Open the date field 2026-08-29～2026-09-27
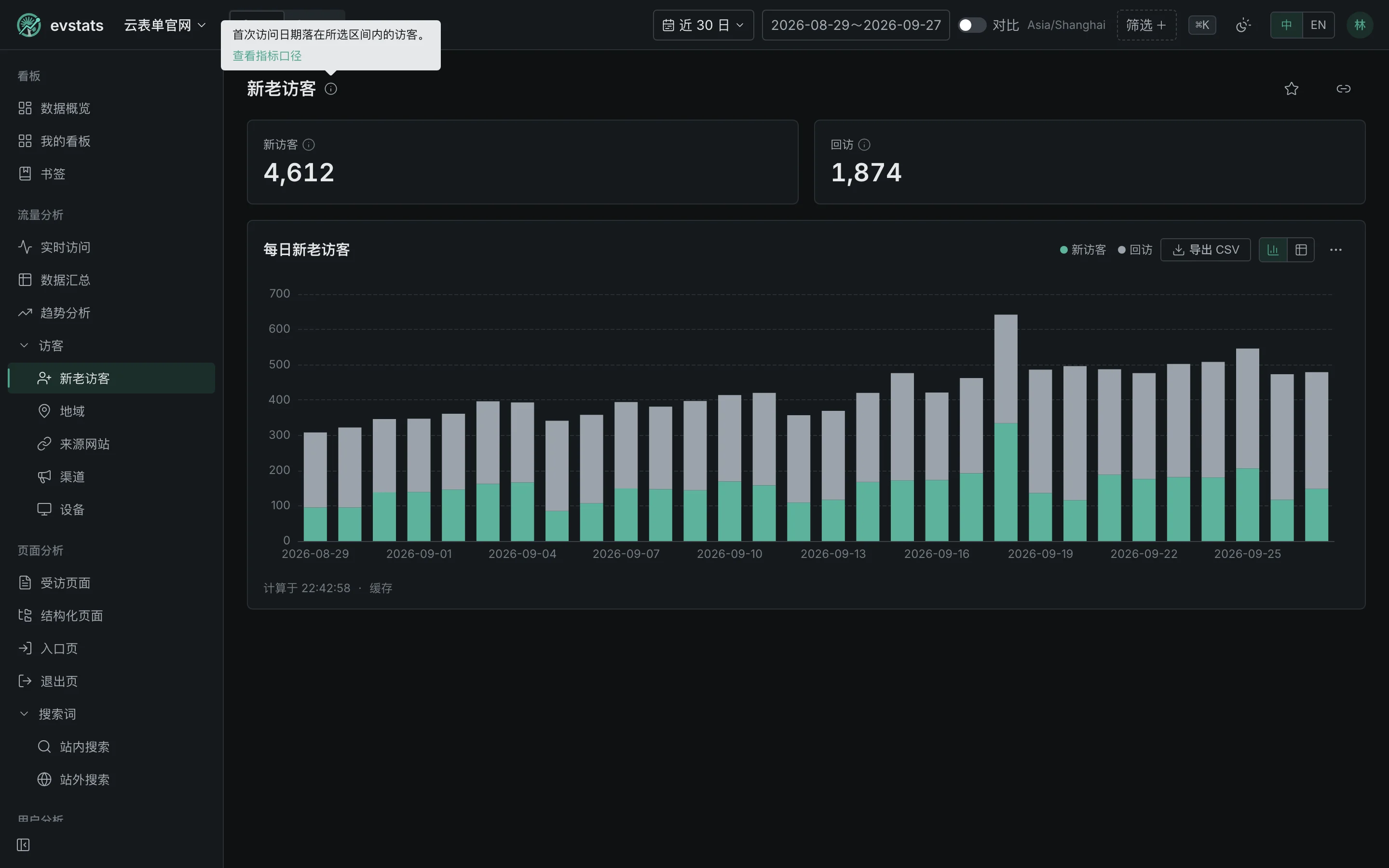The image size is (1389, 868). (x=856, y=25)
